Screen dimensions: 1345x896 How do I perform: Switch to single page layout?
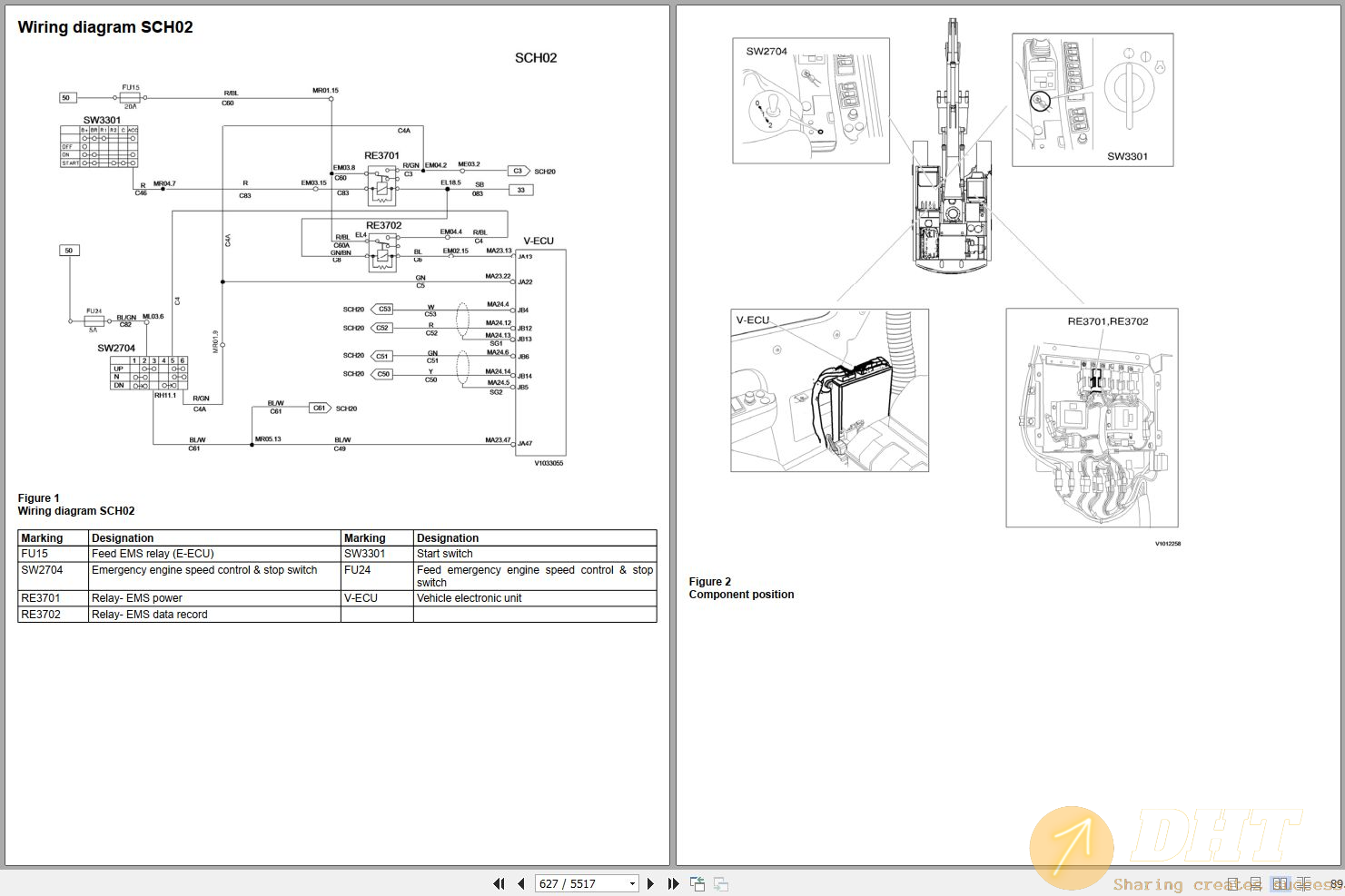point(1233,883)
